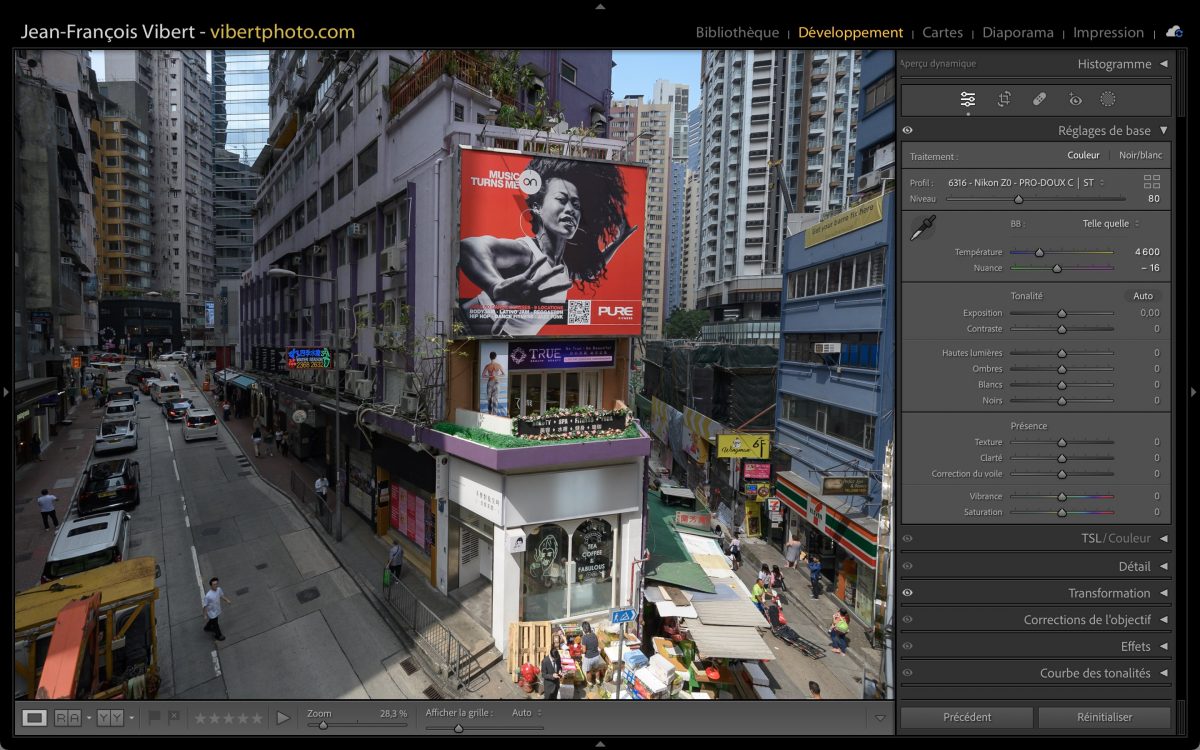This screenshot has height=750, width=1200.
Task: Open the profile browser grid icon
Action: 1152,182
